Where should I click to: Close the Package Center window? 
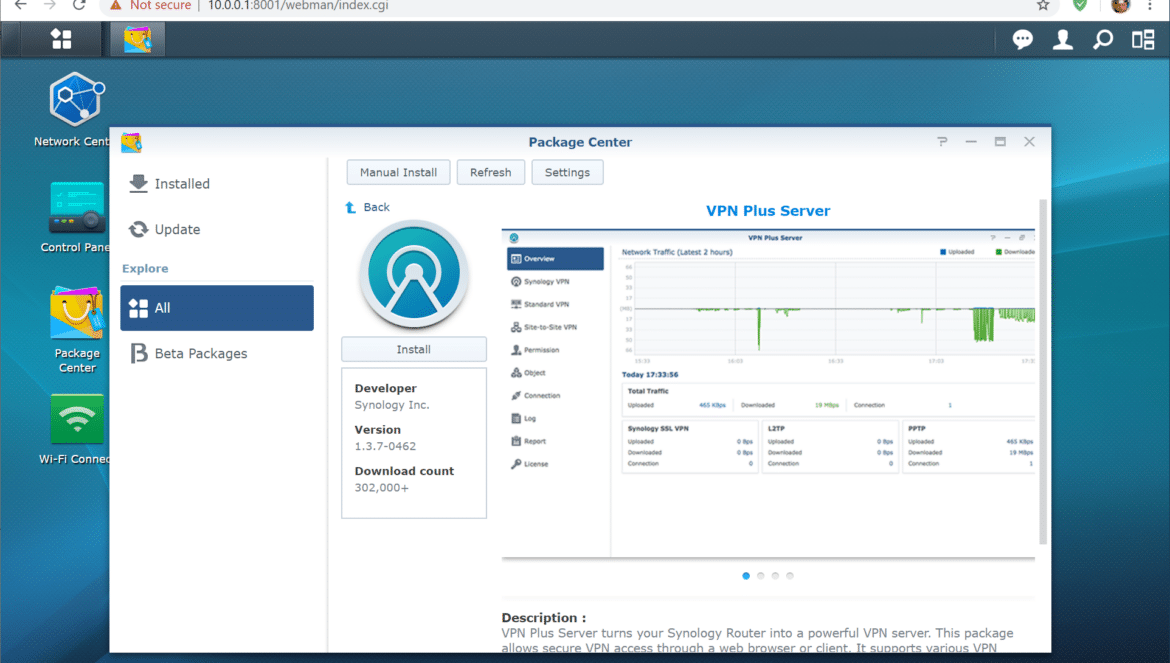1029,142
